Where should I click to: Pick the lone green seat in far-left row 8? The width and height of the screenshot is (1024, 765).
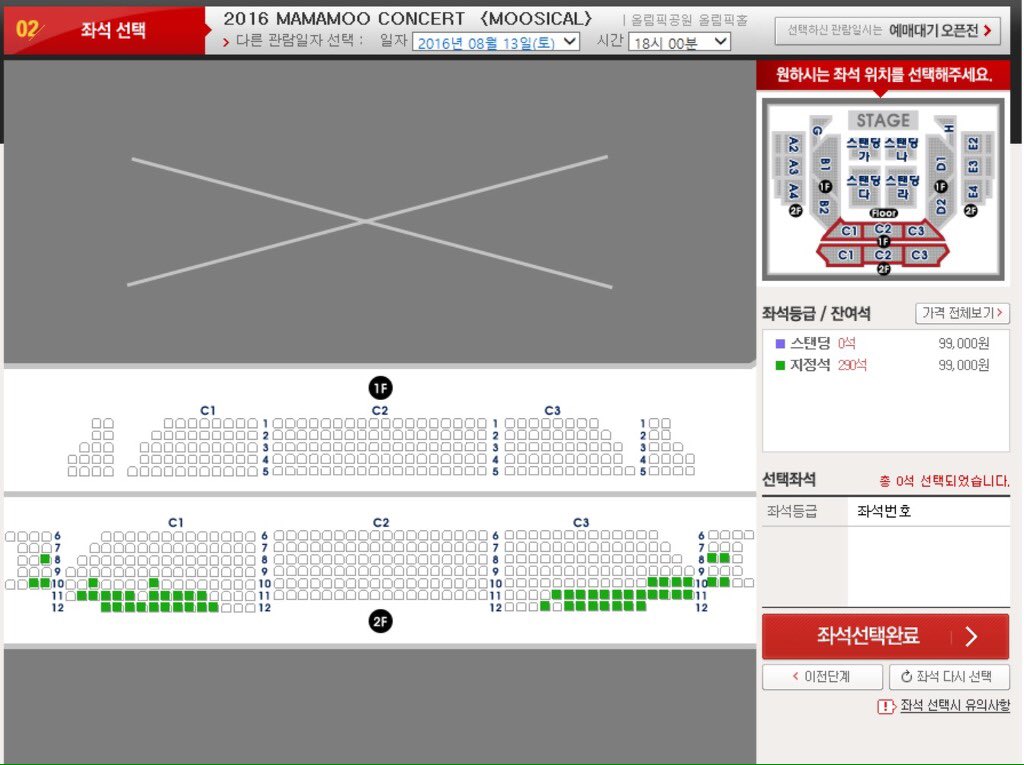pyautogui.click(x=45, y=559)
